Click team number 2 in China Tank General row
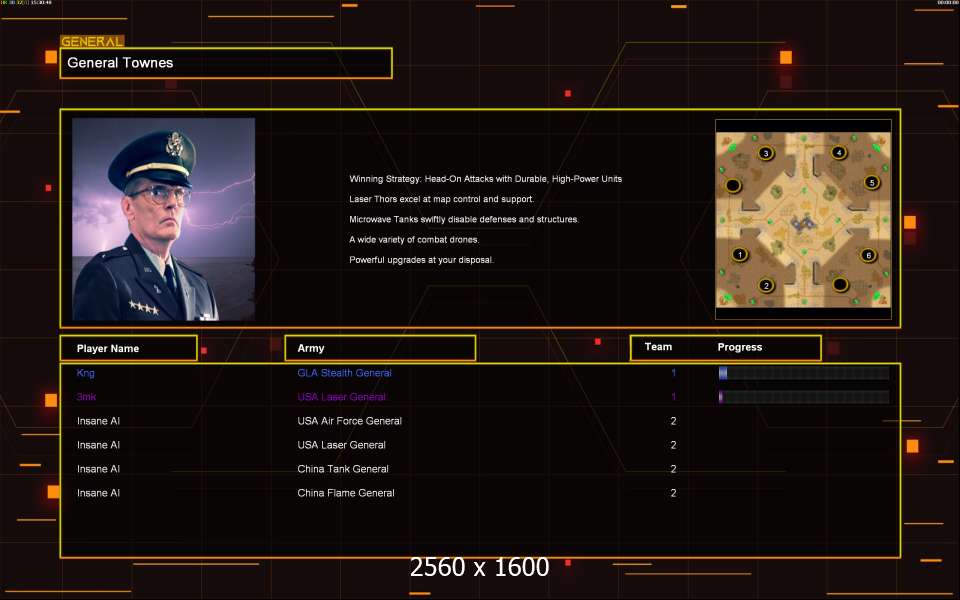This screenshot has height=600, width=960. coord(673,469)
